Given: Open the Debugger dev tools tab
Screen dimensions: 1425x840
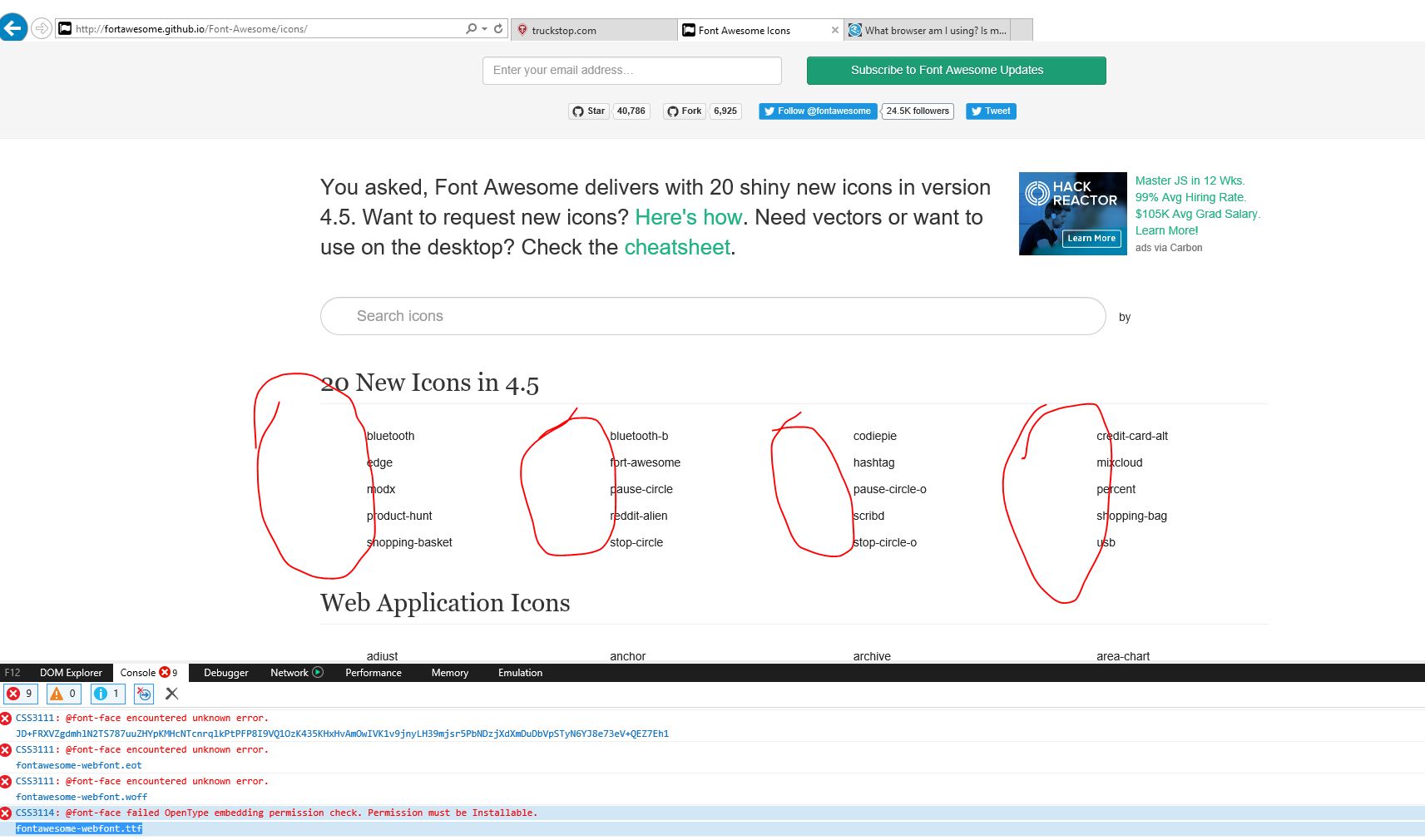Looking at the screenshot, I should (x=226, y=673).
